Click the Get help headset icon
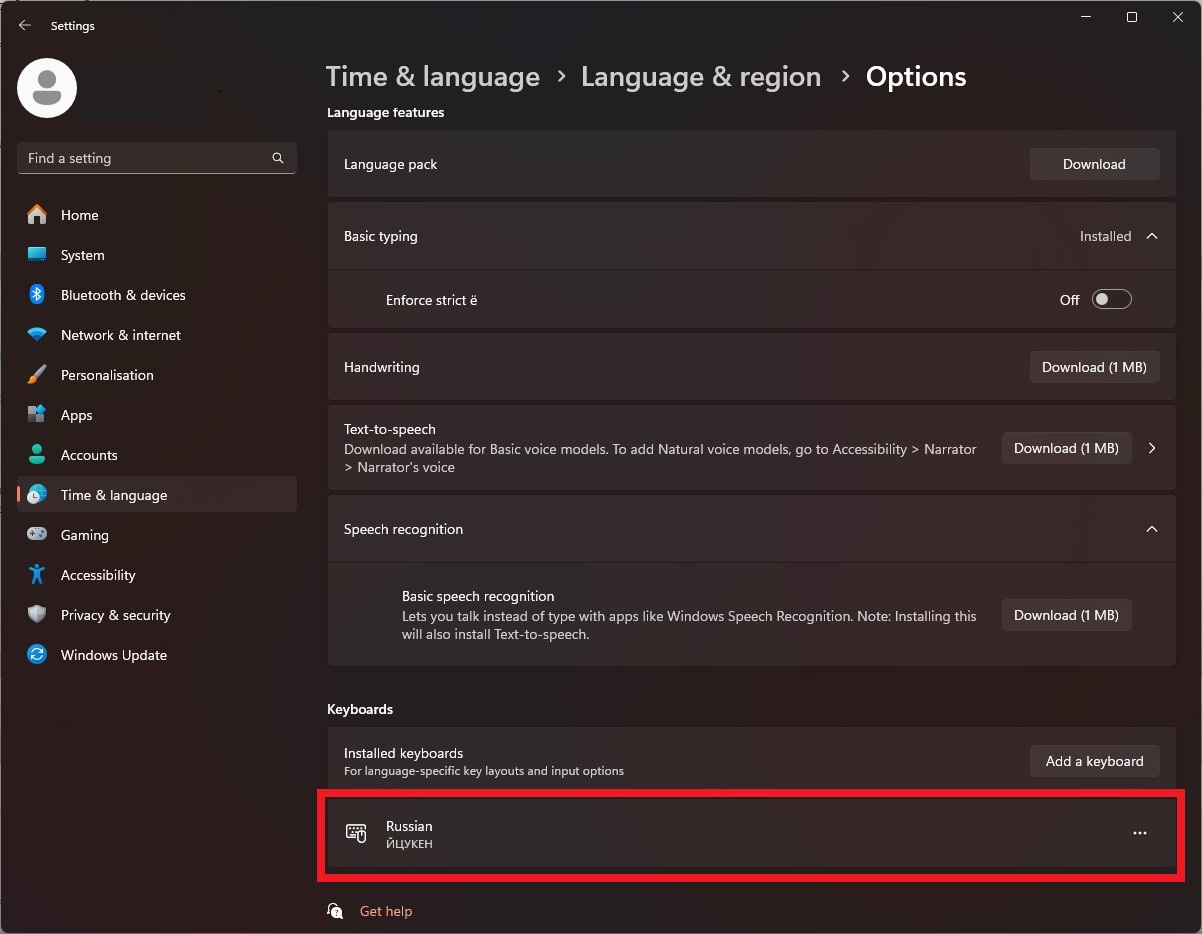 coord(336,911)
